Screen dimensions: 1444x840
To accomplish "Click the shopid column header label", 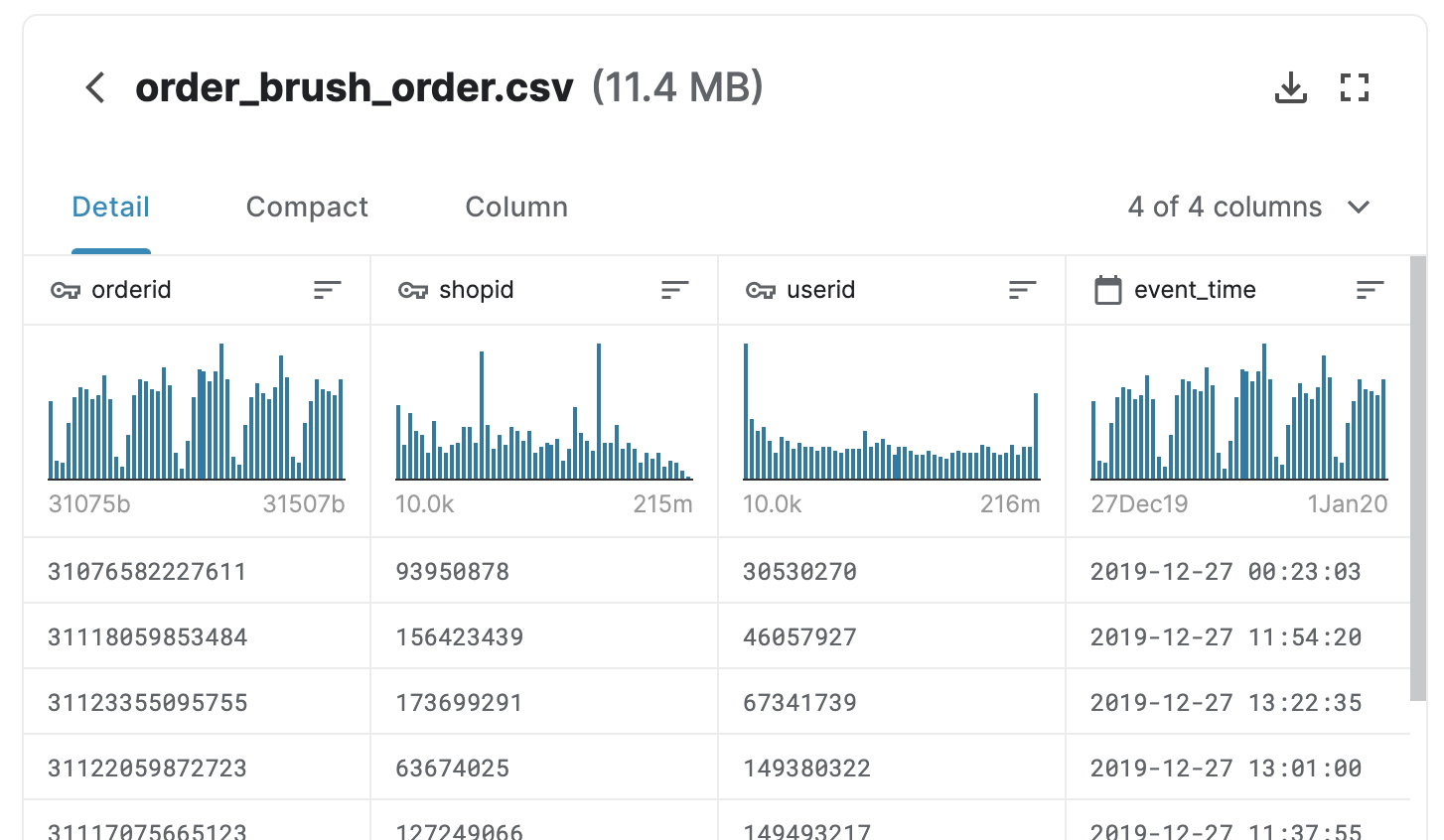I will 477,290.
